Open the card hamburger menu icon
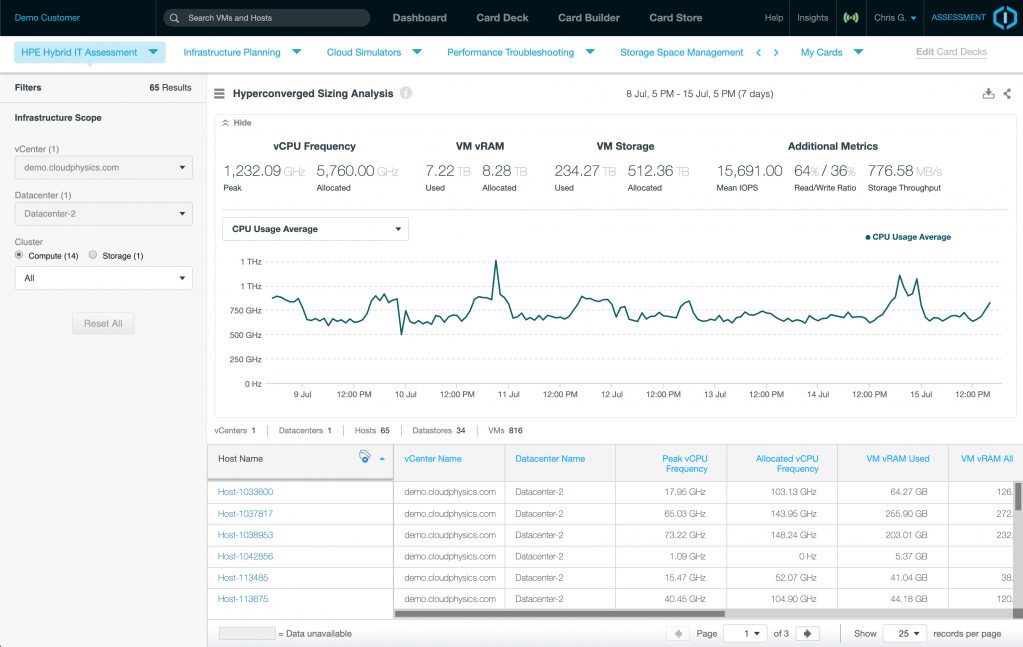 219,93
